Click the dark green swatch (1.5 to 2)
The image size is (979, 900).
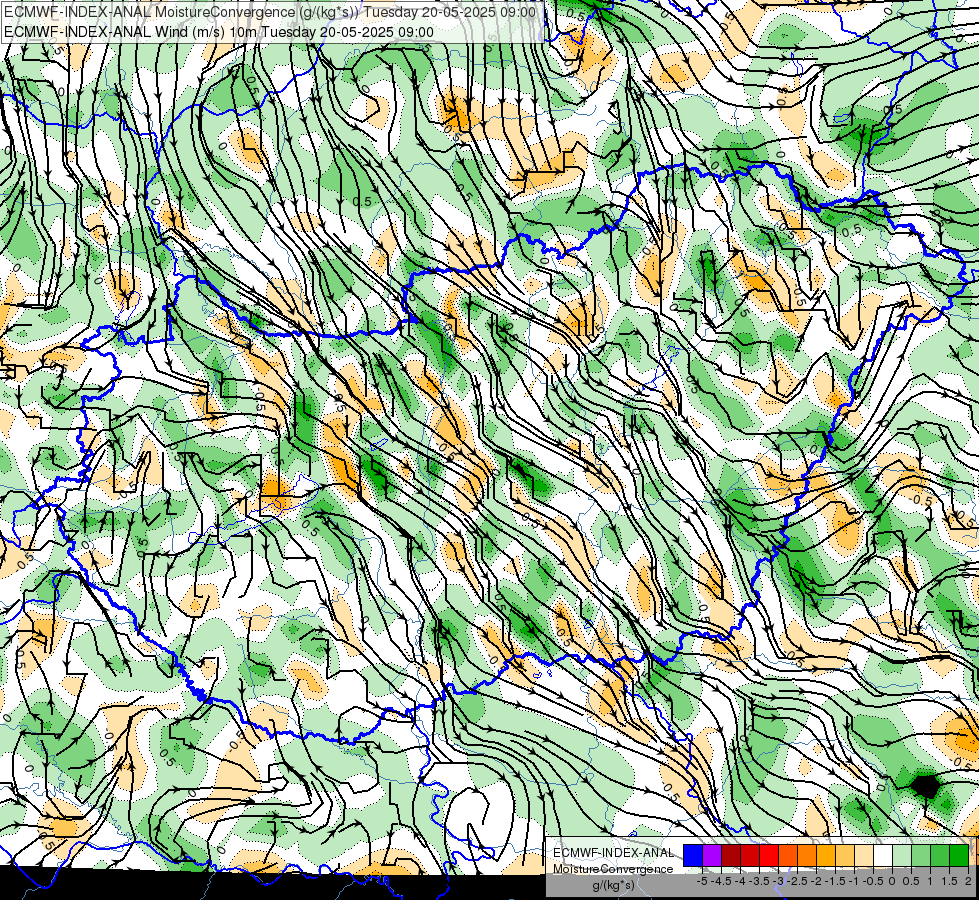959,856
